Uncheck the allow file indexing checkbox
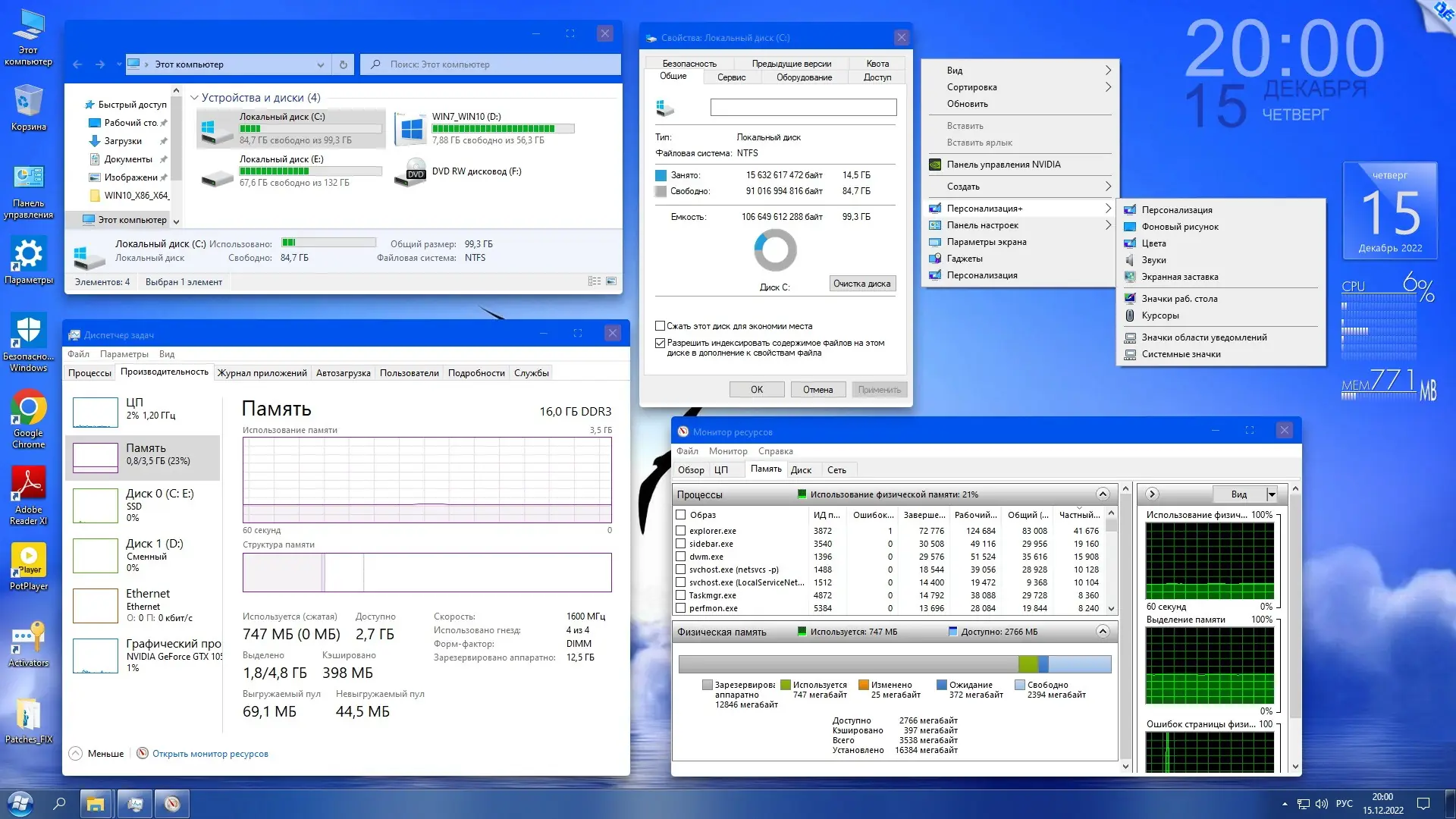1456x819 pixels. [x=660, y=343]
